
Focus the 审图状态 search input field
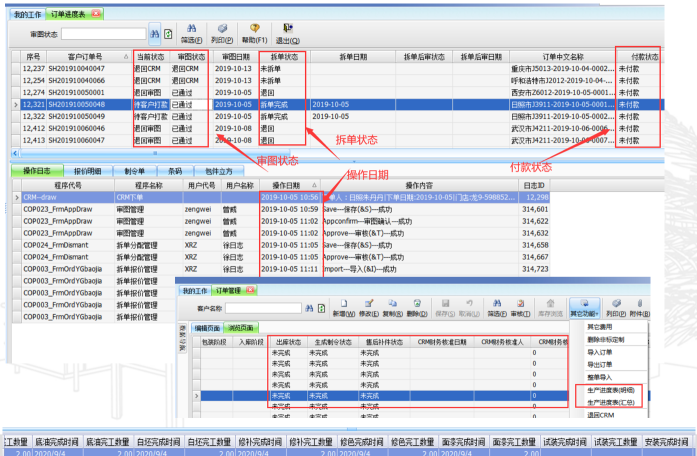(x=104, y=34)
